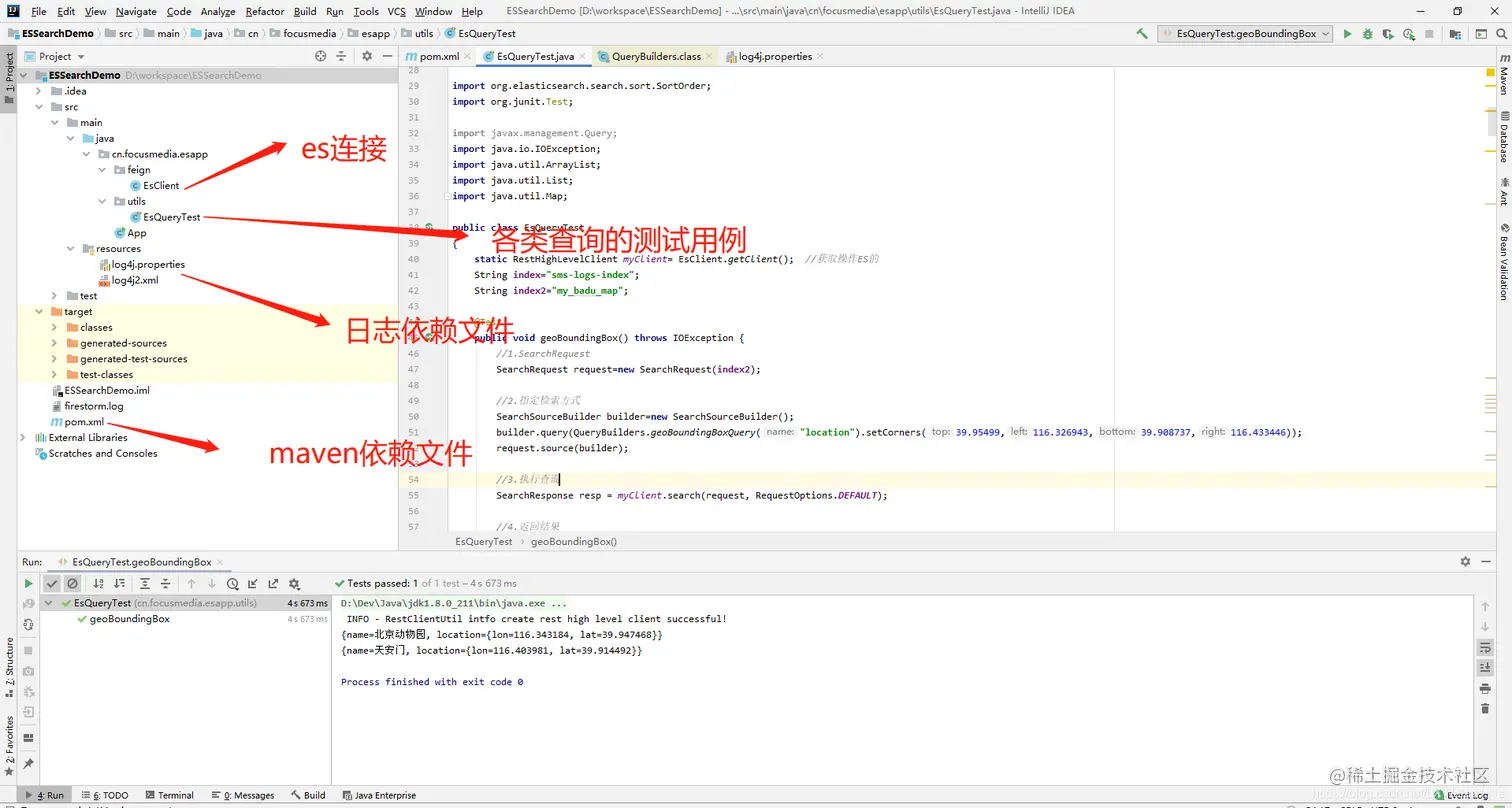1512x808 pixels.
Task: Collapse all in the Project panel header
Action: [341, 56]
